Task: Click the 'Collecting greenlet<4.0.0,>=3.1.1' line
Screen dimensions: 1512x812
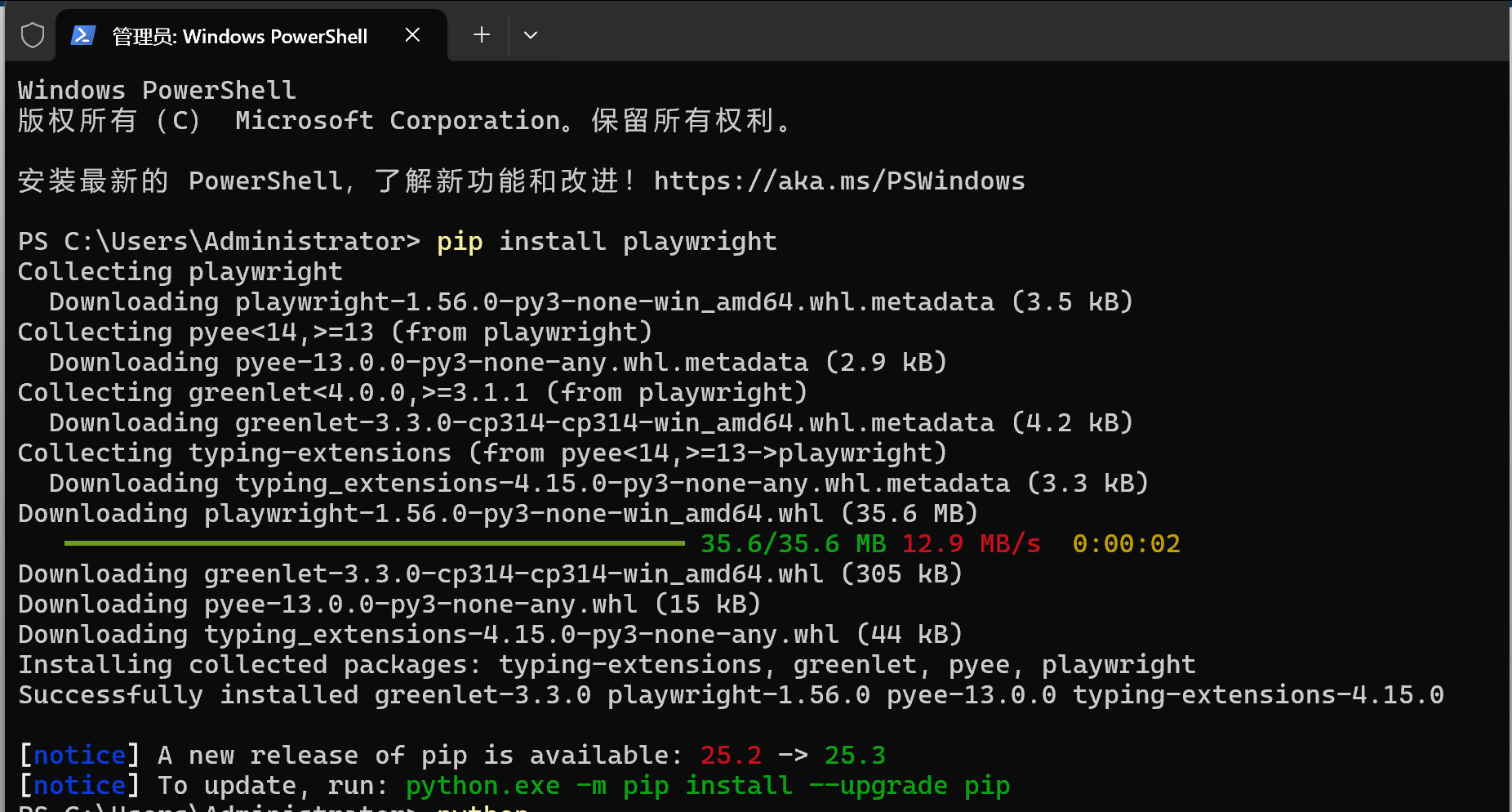Action: pos(413,393)
